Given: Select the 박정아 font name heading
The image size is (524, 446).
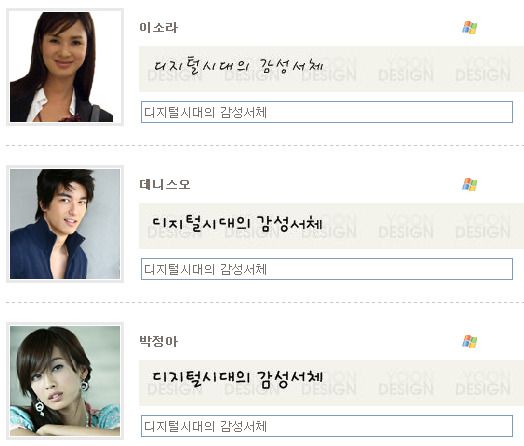Looking at the screenshot, I should [x=158, y=341].
